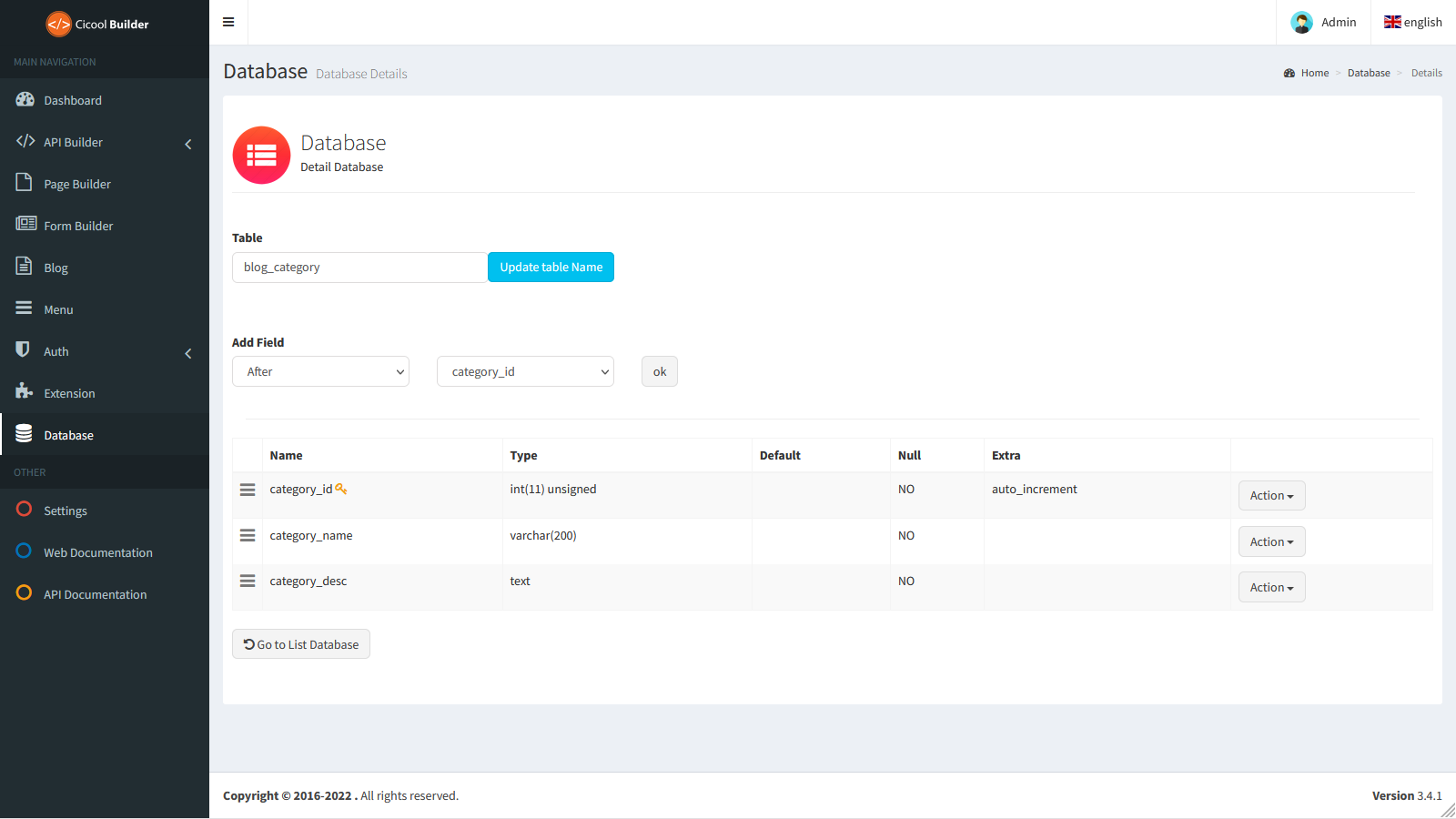Click the Type column header
1456x819 pixels.
tap(523, 455)
